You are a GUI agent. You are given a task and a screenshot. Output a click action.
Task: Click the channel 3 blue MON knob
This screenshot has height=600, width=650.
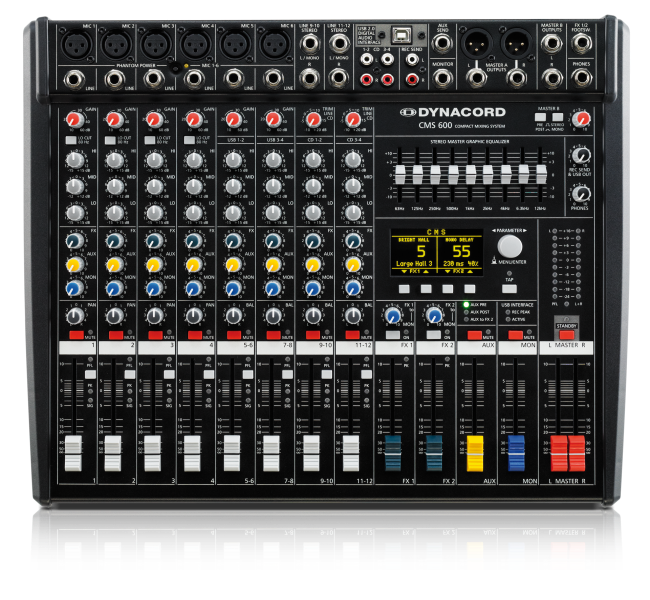pos(154,289)
